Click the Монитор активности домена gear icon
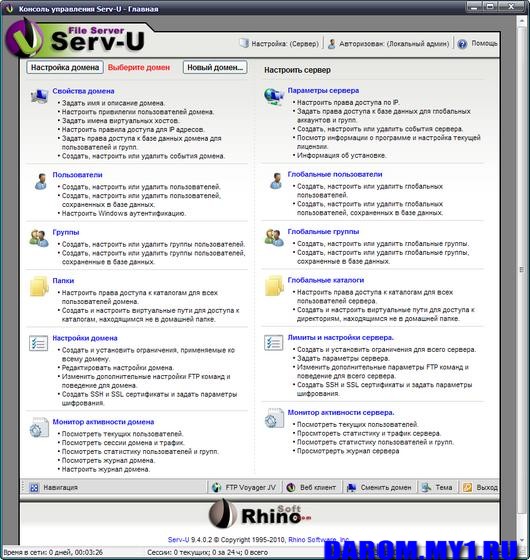This screenshot has height=560, width=530. point(39,427)
